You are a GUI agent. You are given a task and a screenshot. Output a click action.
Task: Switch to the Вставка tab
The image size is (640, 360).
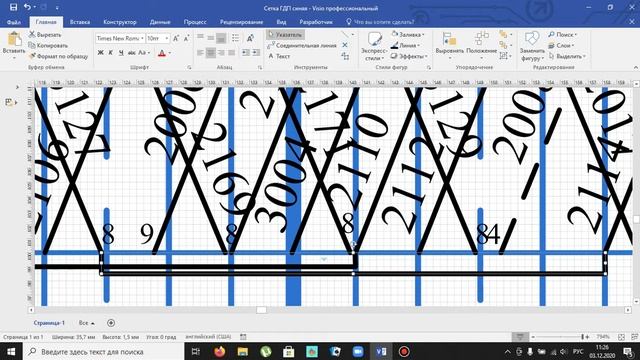pyautogui.click(x=80, y=22)
